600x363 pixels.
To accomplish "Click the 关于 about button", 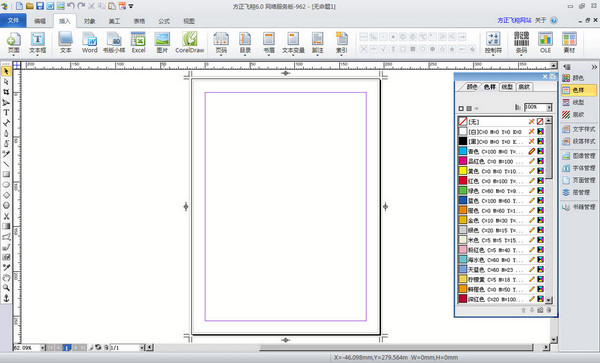I will pos(540,20).
